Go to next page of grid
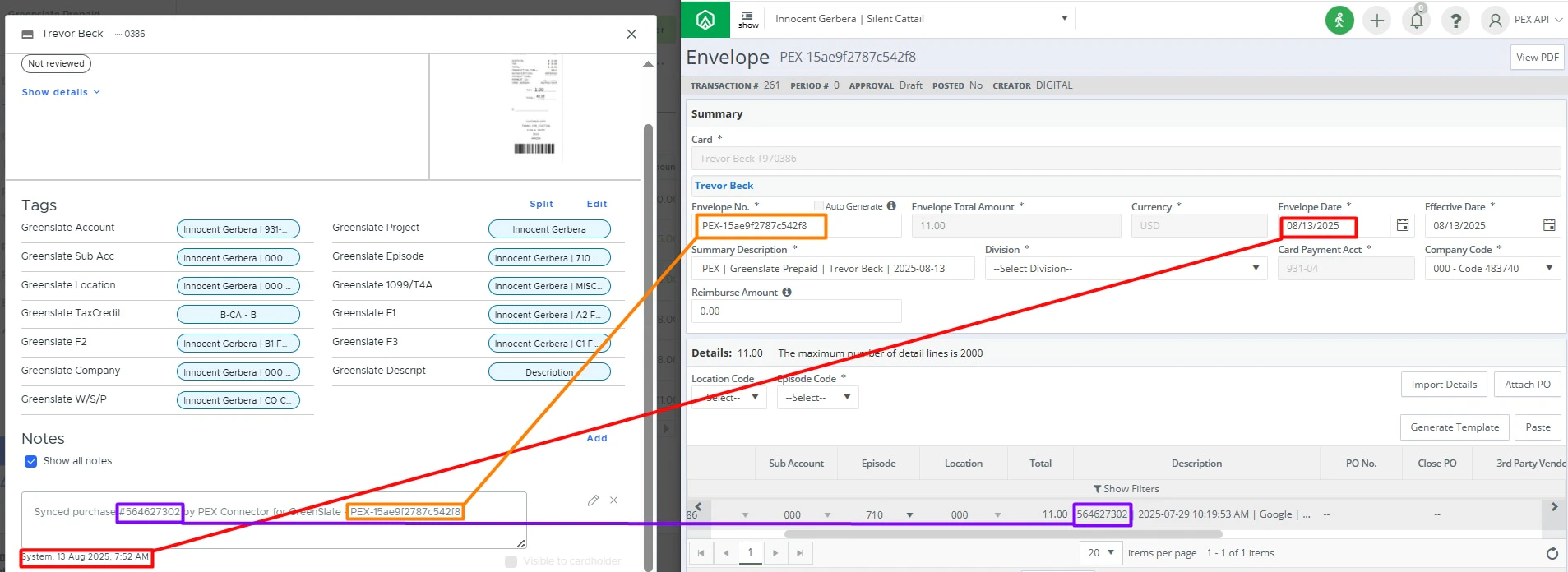This screenshot has width=1568, height=572. tap(775, 553)
